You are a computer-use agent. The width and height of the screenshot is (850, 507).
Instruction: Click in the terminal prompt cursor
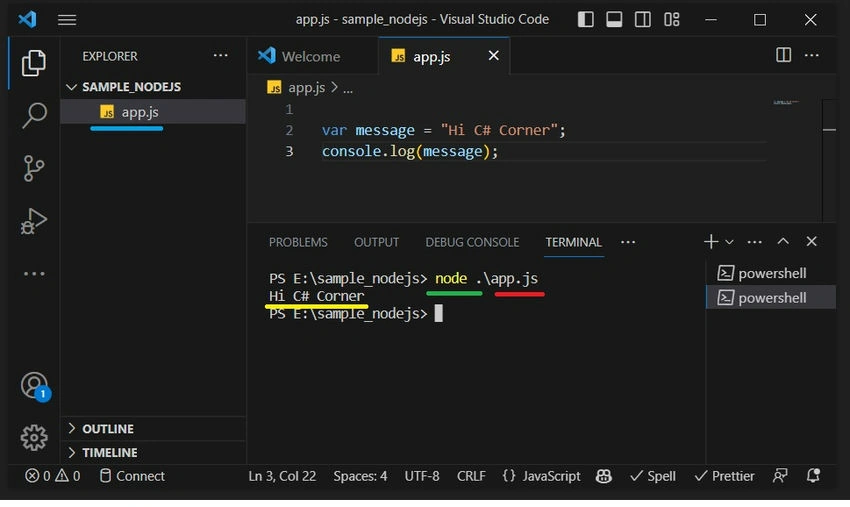click(x=439, y=313)
